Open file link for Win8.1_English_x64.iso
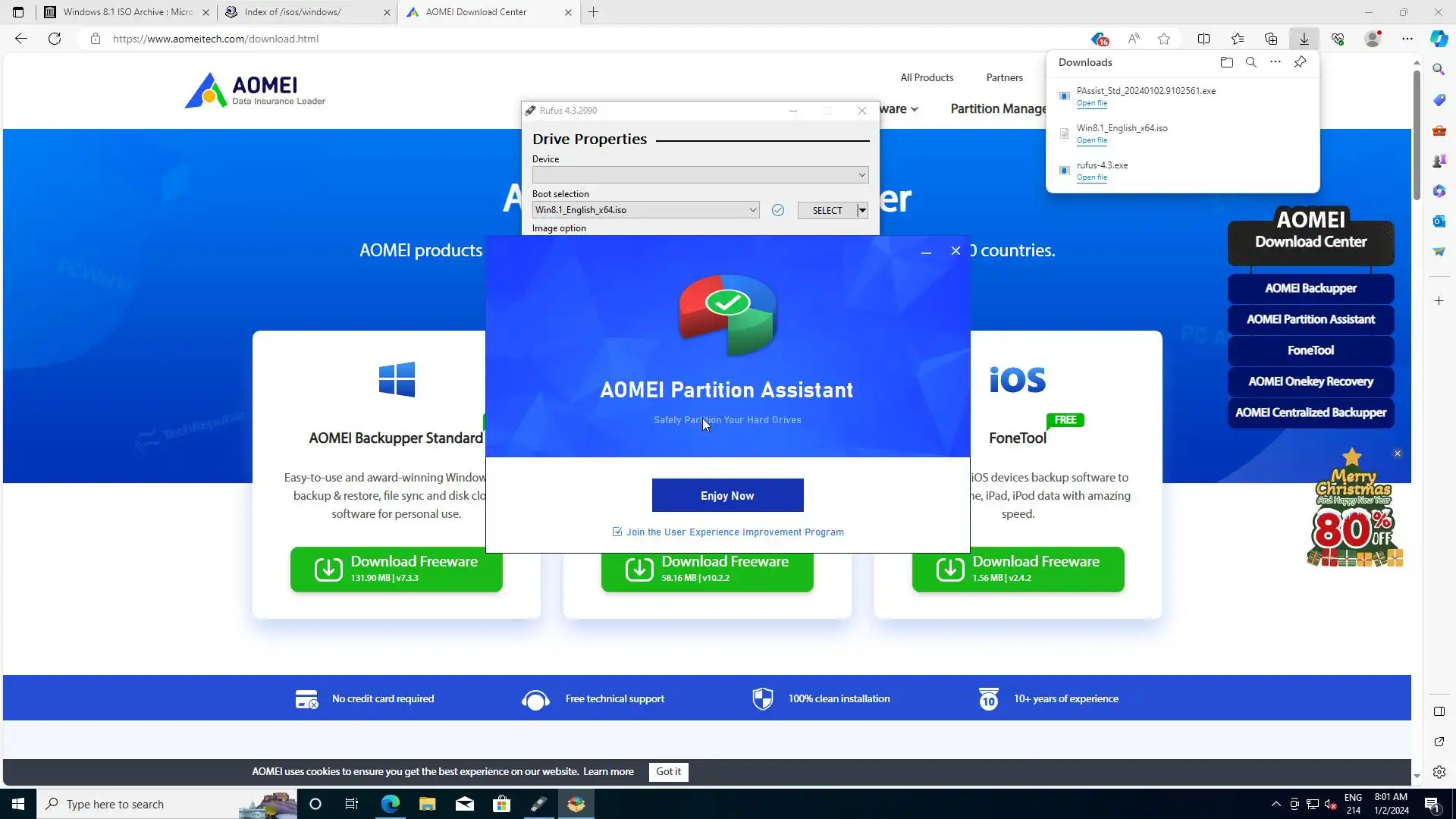 tap(1091, 140)
